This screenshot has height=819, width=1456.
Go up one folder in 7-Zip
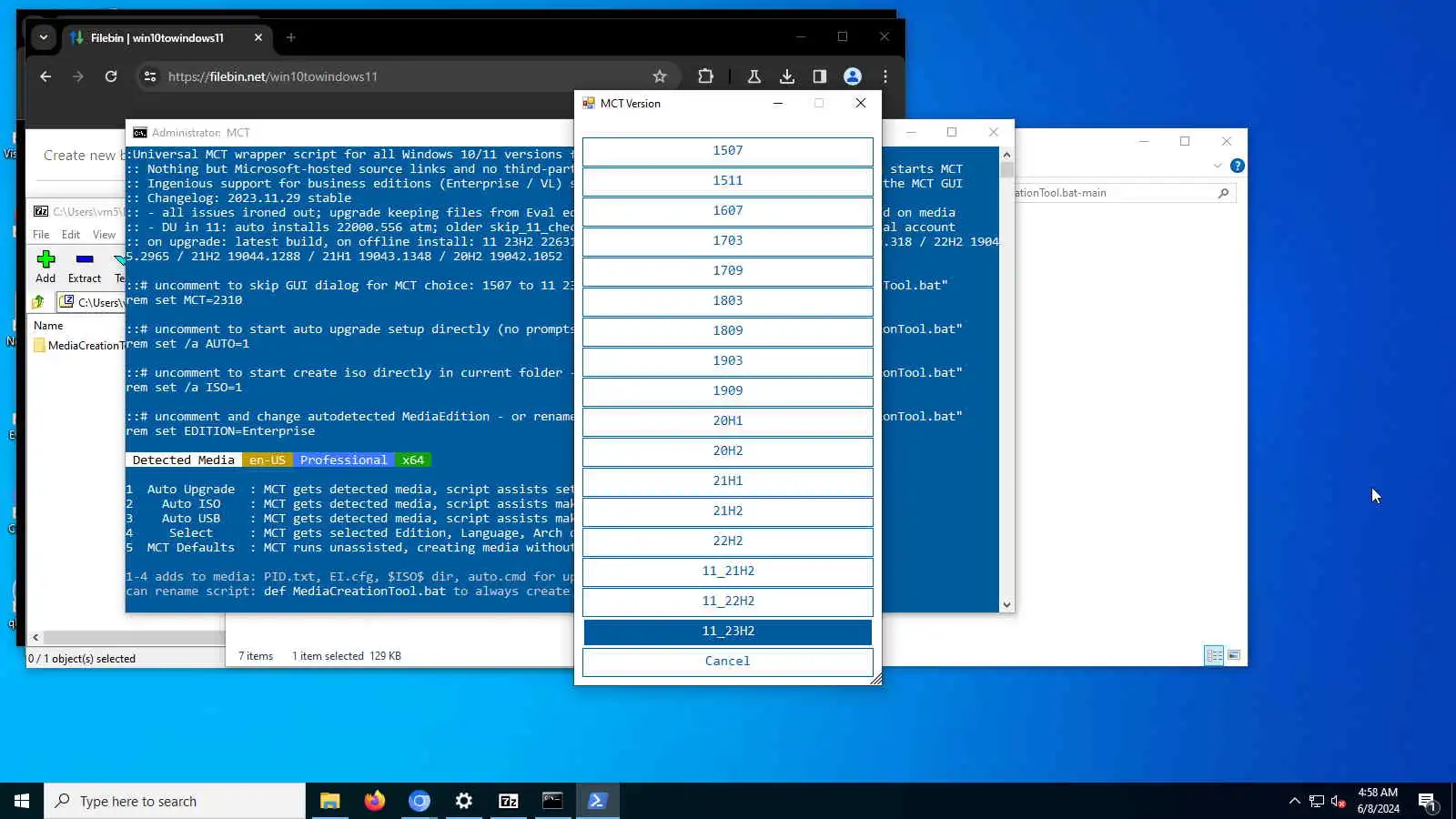point(38,302)
